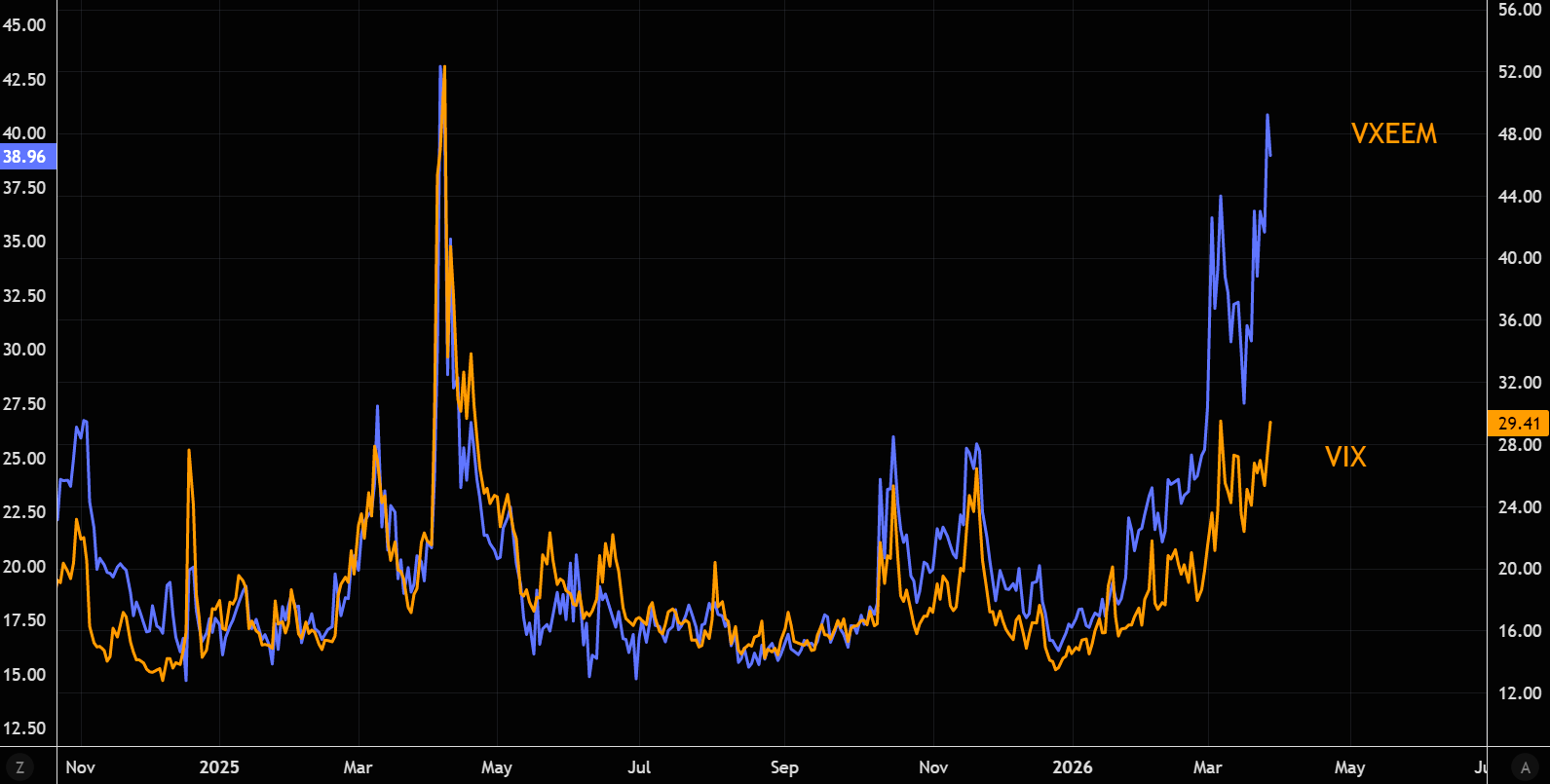The image size is (1550, 784).
Task: Click the 45.00 value on left scale
Action: pyautogui.click(x=24, y=25)
